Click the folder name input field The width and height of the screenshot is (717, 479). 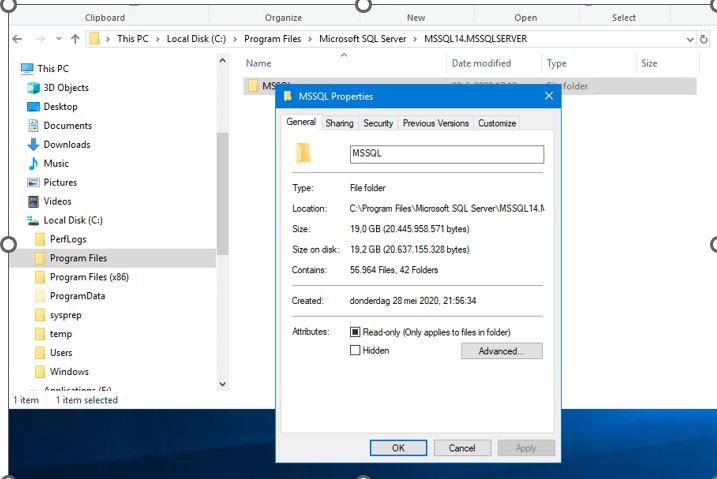coord(446,154)
